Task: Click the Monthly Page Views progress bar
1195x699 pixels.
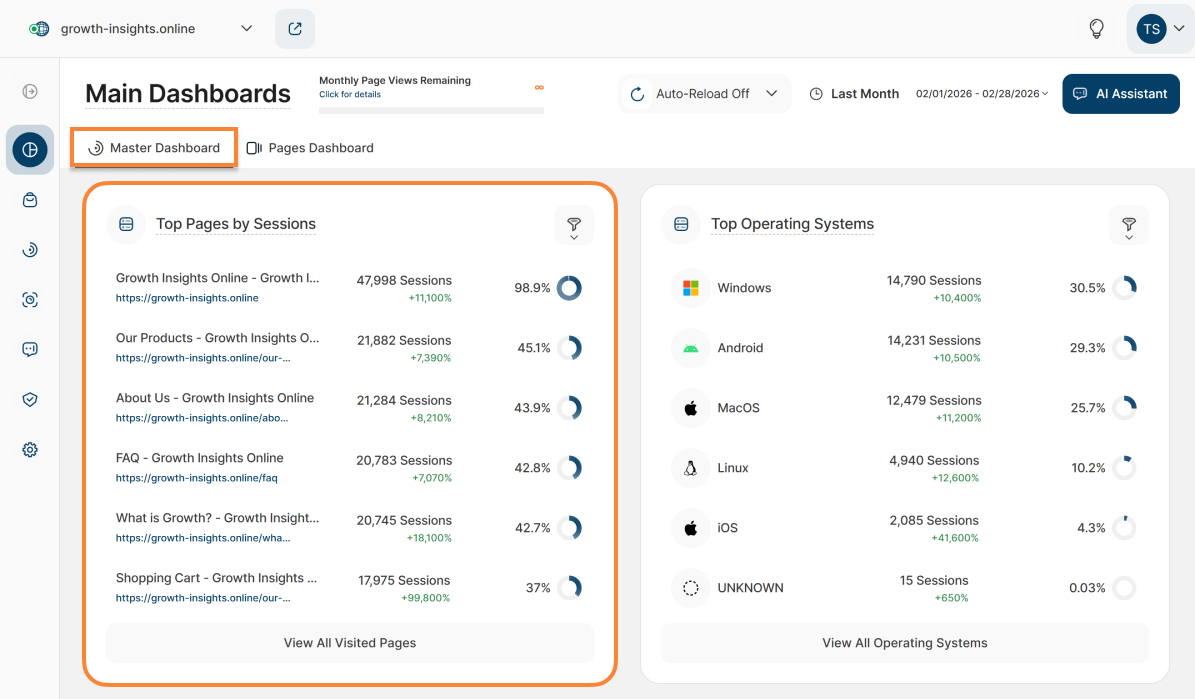Action: pyautogui.click(x=431, y=110)
